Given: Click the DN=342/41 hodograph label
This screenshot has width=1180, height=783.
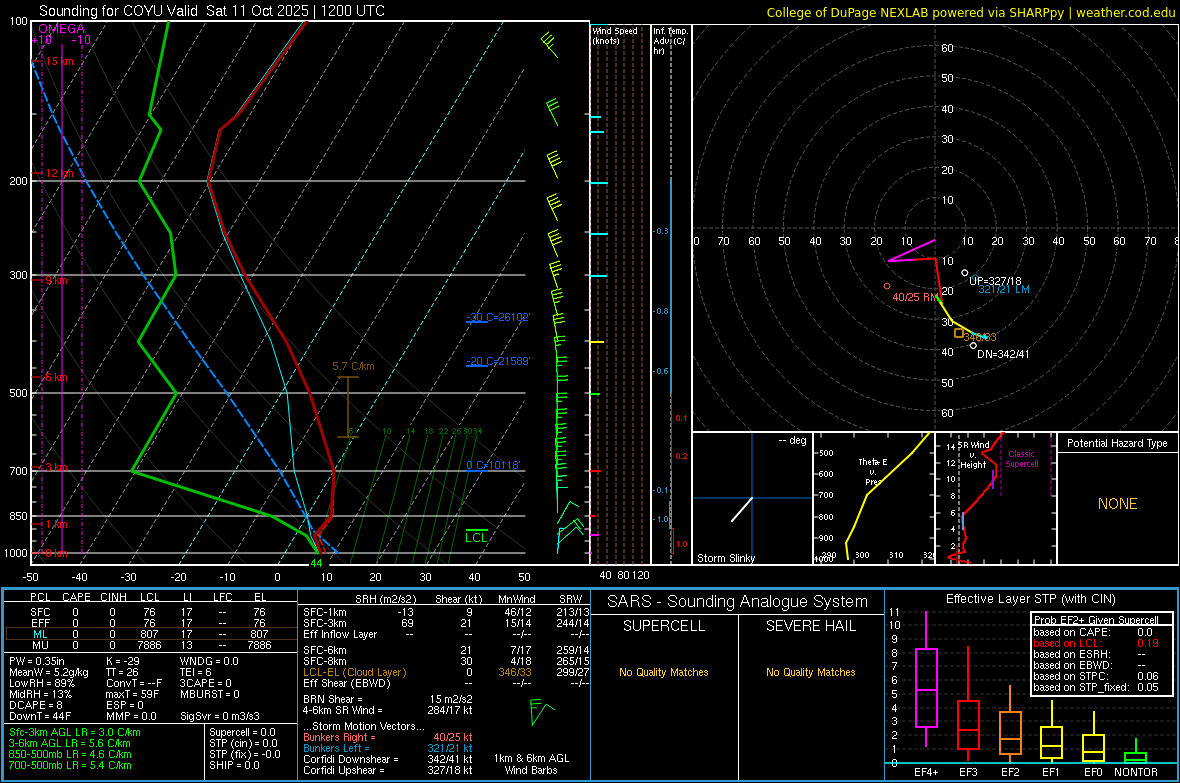Looking at the screenshot, I should tap(1003, 354).
